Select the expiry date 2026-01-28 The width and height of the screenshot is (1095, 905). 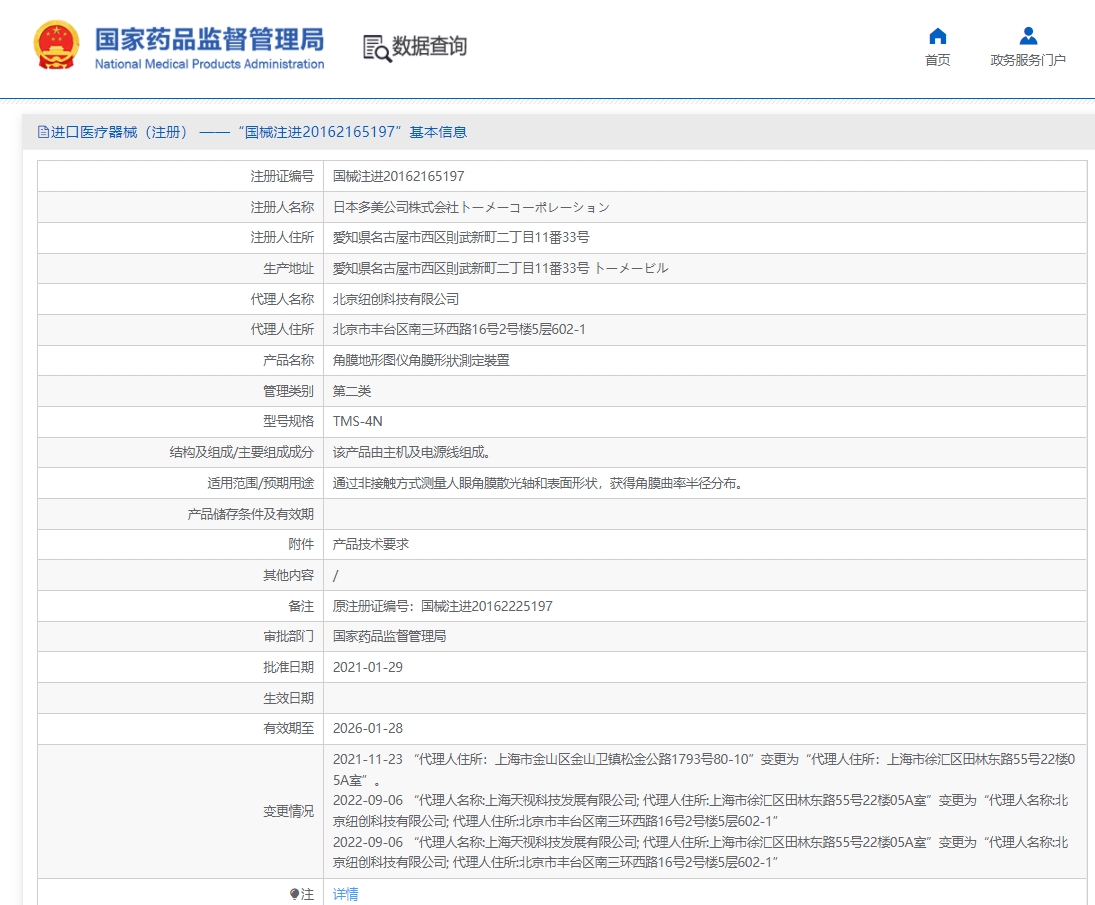click(368, 728)
